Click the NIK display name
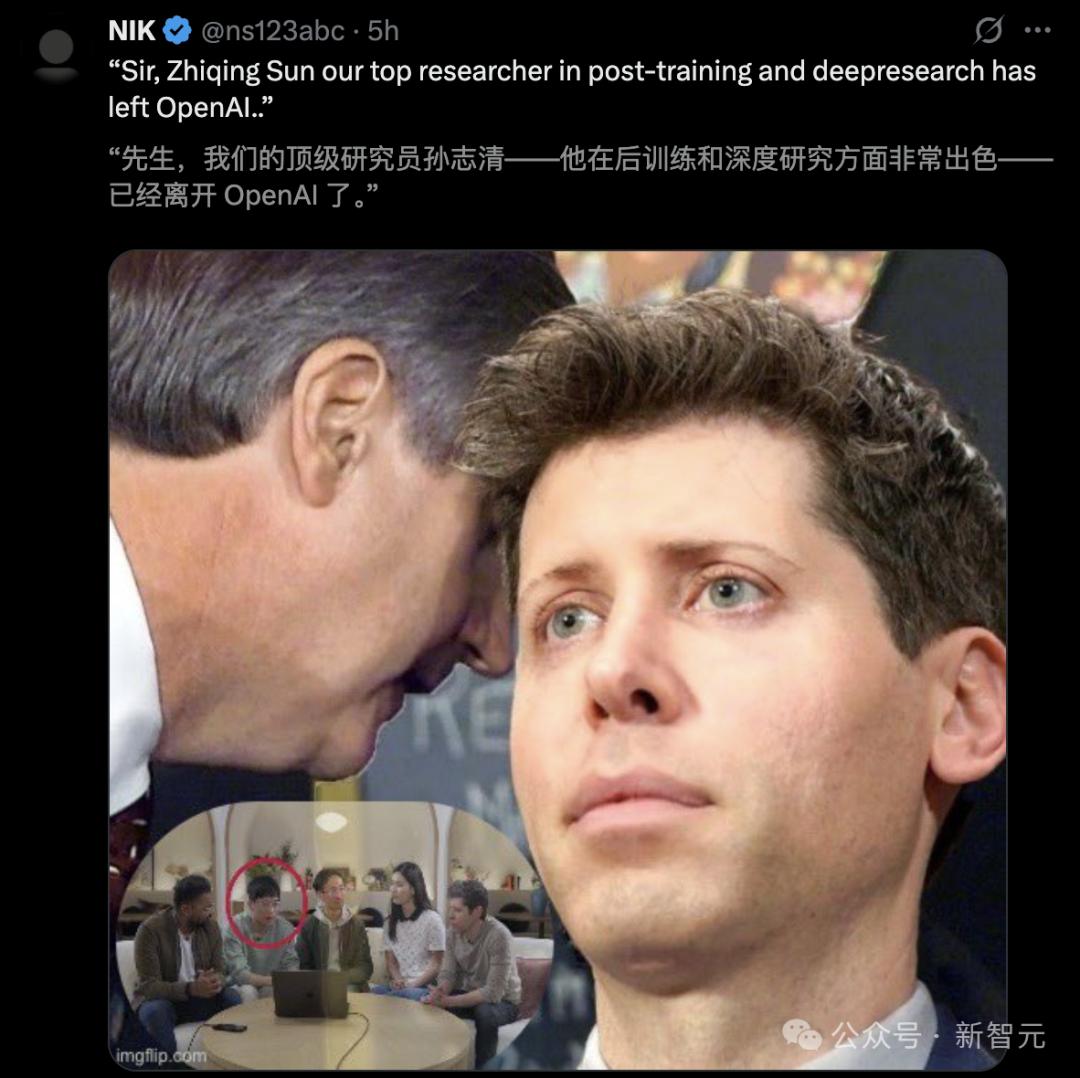Image resolution: width=1080 pixels, height=1078 pixels. pos(132,30)
